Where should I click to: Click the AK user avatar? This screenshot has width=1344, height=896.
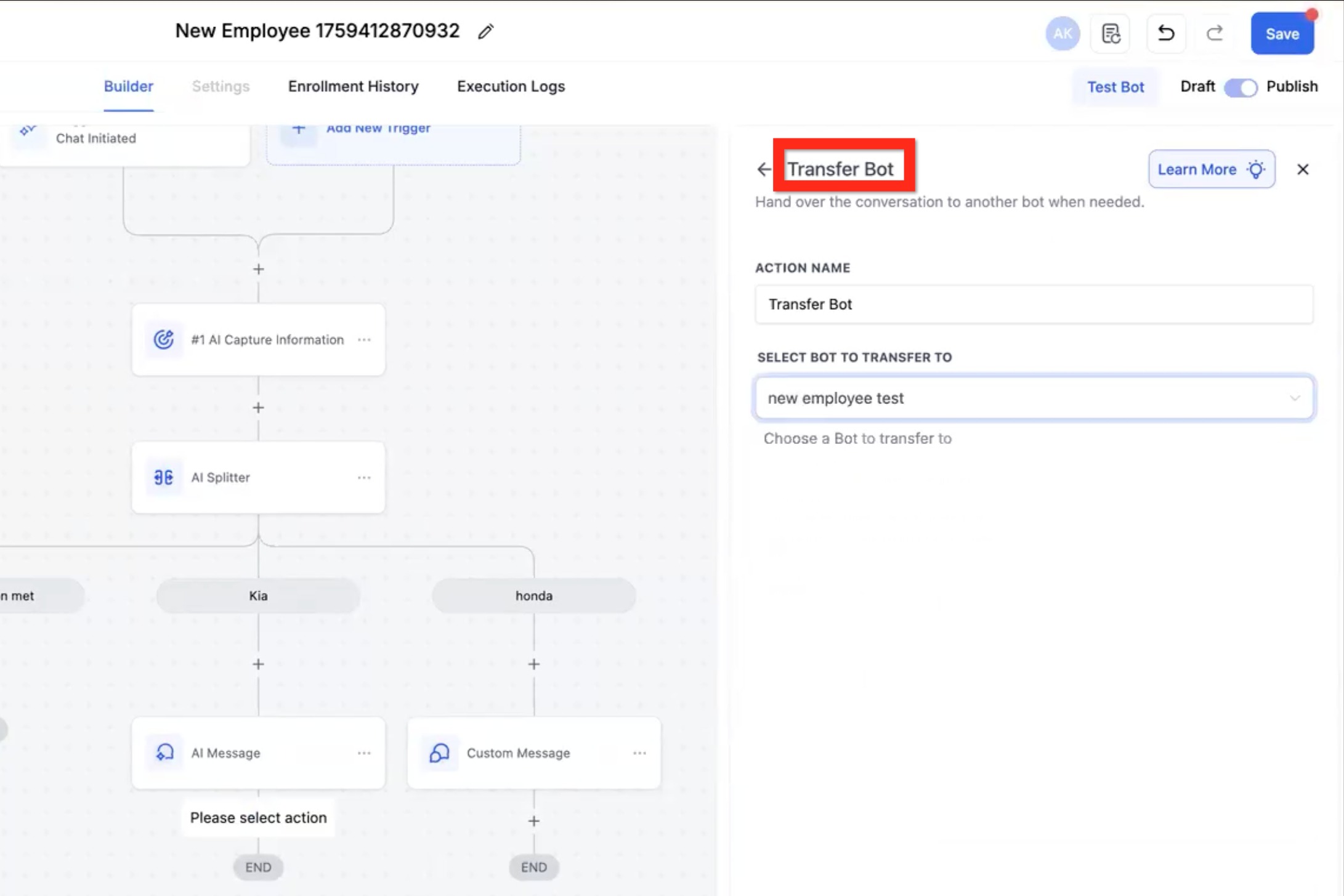(x=1063, y=33)
